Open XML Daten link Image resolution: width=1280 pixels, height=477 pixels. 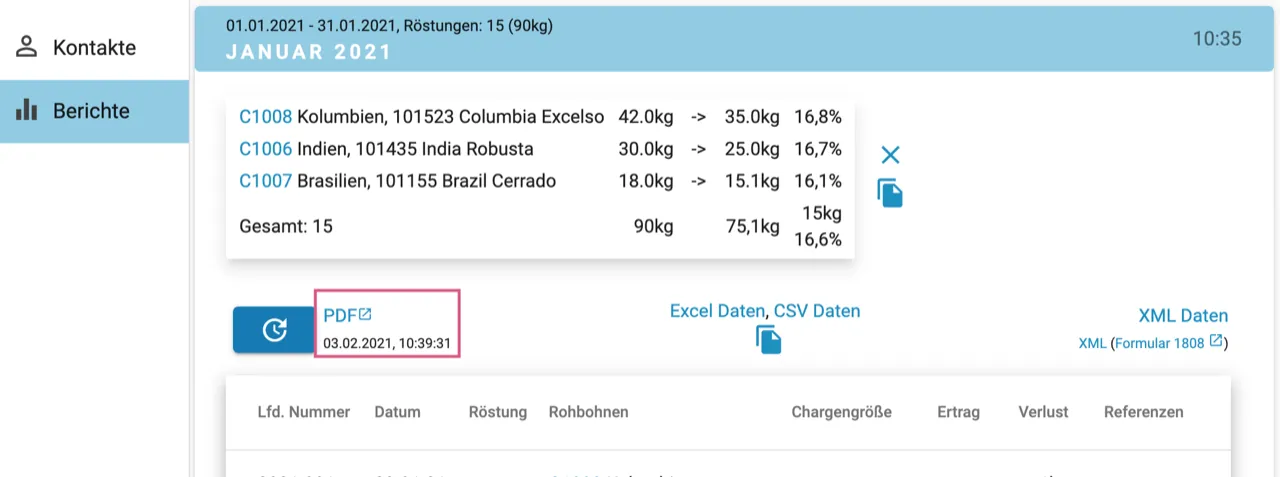point(1182,316)
